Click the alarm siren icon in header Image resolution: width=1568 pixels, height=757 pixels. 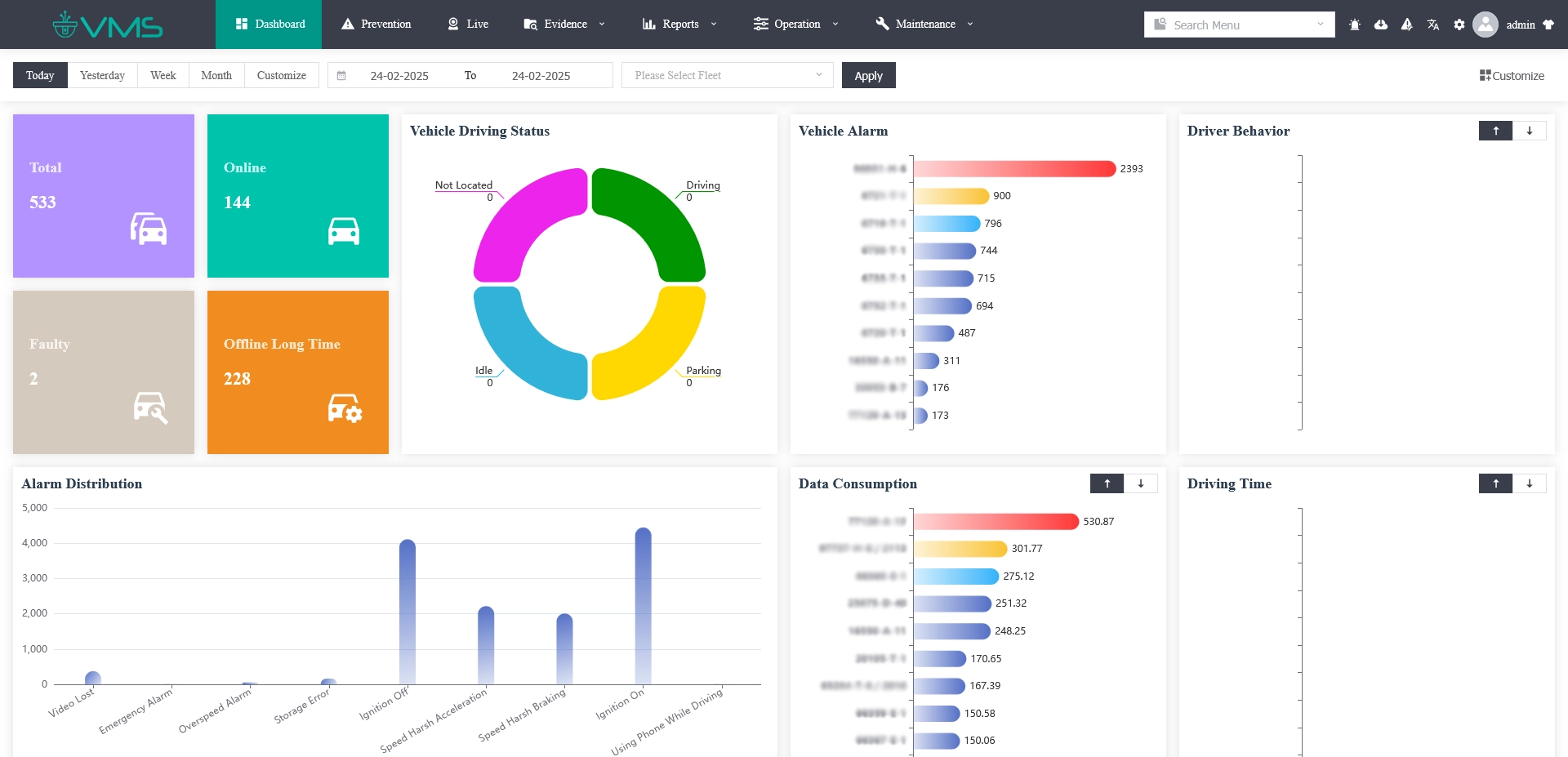pyautogui.click(x=1355, y=24)
